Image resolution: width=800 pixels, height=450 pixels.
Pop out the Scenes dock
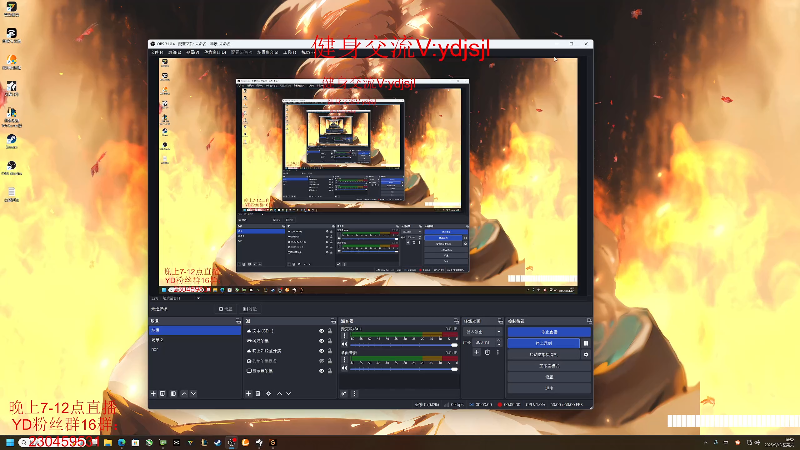coord(238,321)
